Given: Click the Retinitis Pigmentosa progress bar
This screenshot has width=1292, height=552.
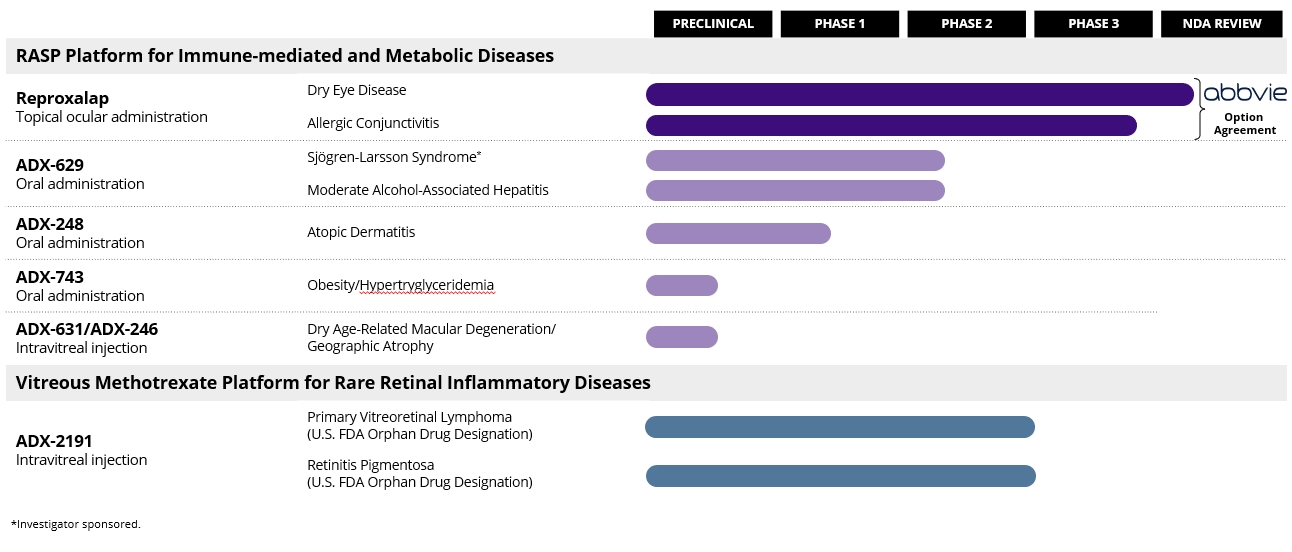Looking at the screenshot, I should [x=840, y=476].
